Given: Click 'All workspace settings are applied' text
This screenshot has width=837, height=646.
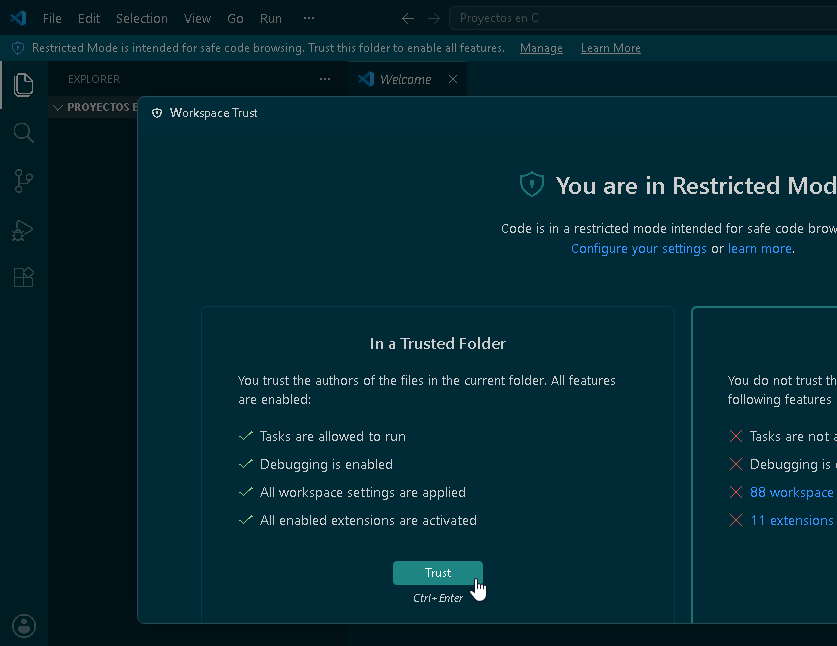Looking at the screenshot, I should (x=362, y=492).
